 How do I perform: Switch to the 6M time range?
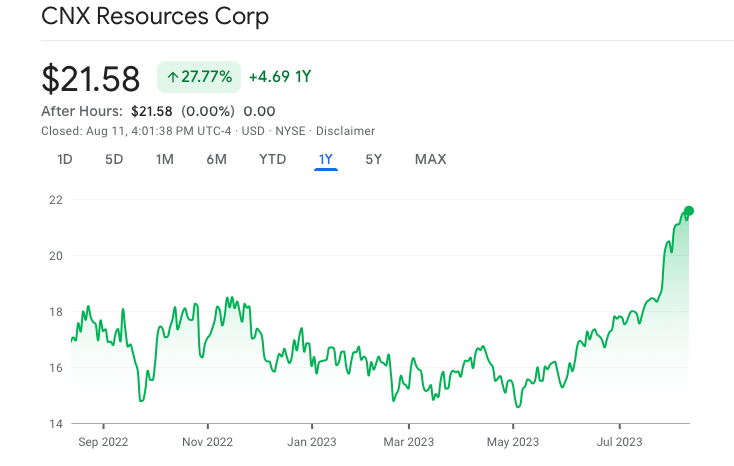click(x=216, y=160)
